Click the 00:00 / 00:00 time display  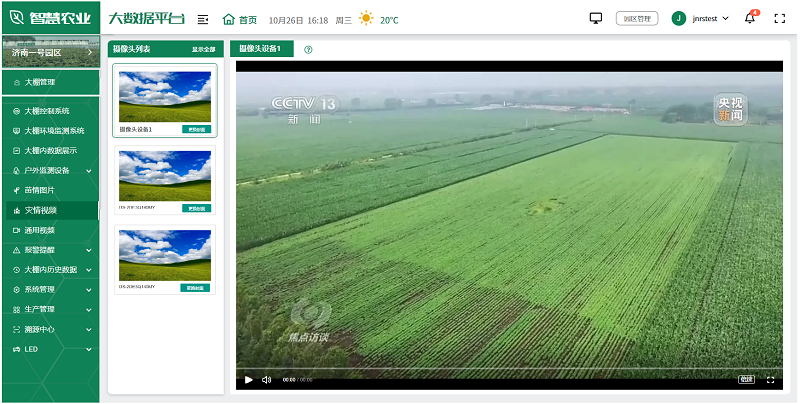297,380
